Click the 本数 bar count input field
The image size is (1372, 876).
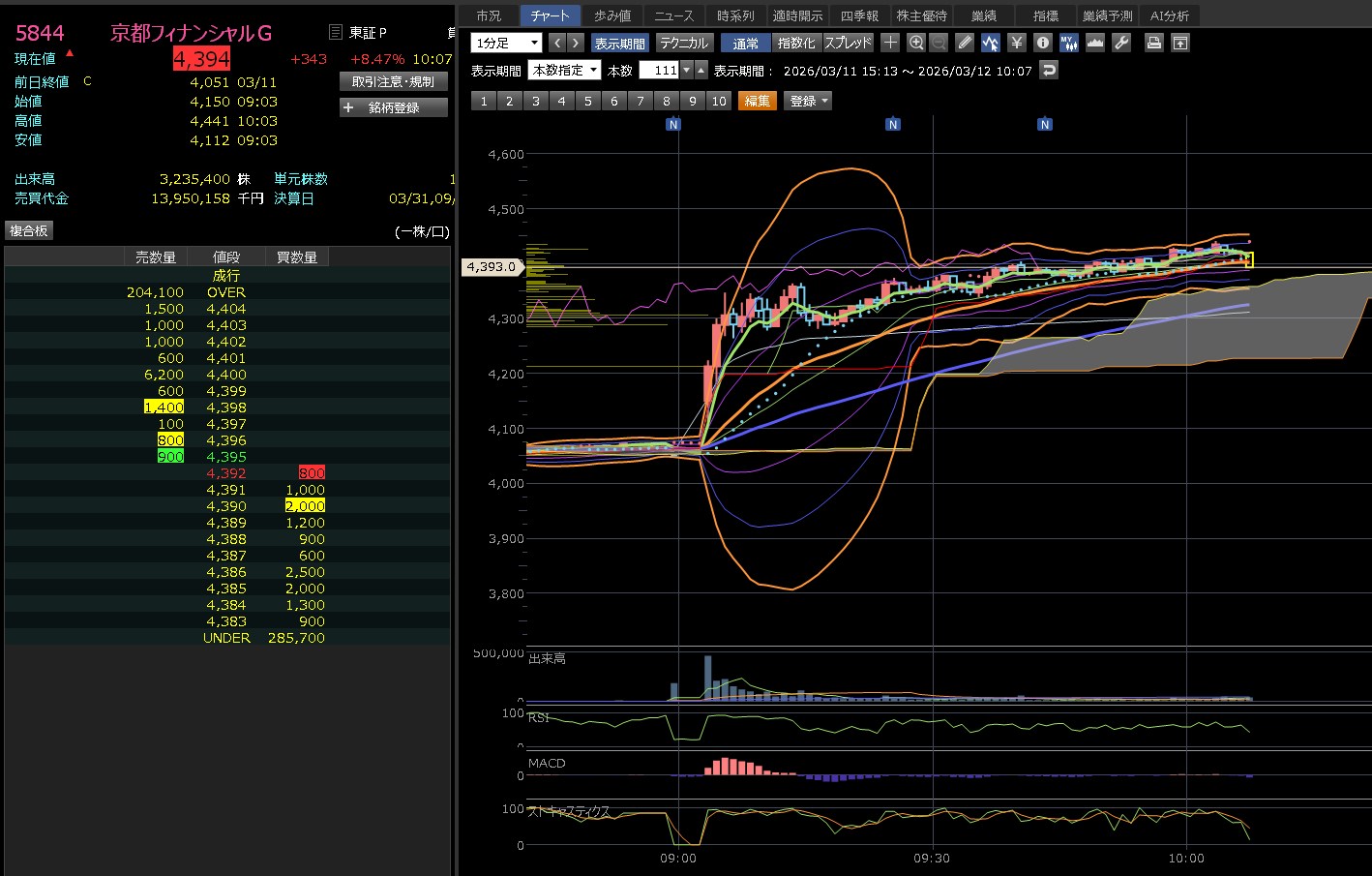660,70
